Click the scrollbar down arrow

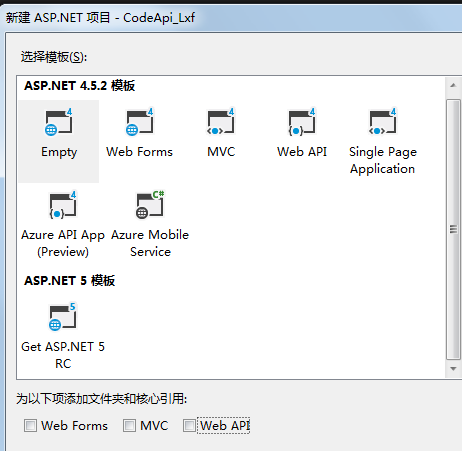click(453, 369)
